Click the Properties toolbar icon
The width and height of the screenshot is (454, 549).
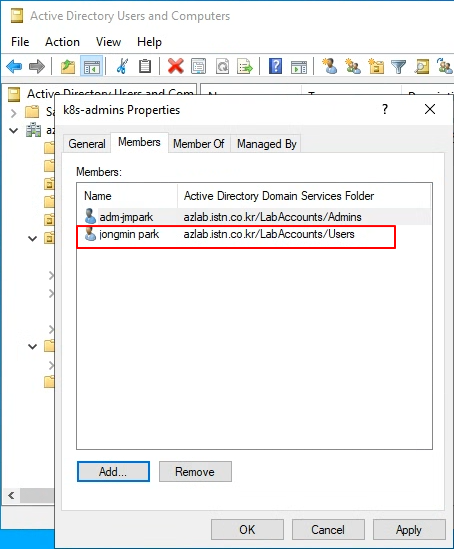pos(198,66)
